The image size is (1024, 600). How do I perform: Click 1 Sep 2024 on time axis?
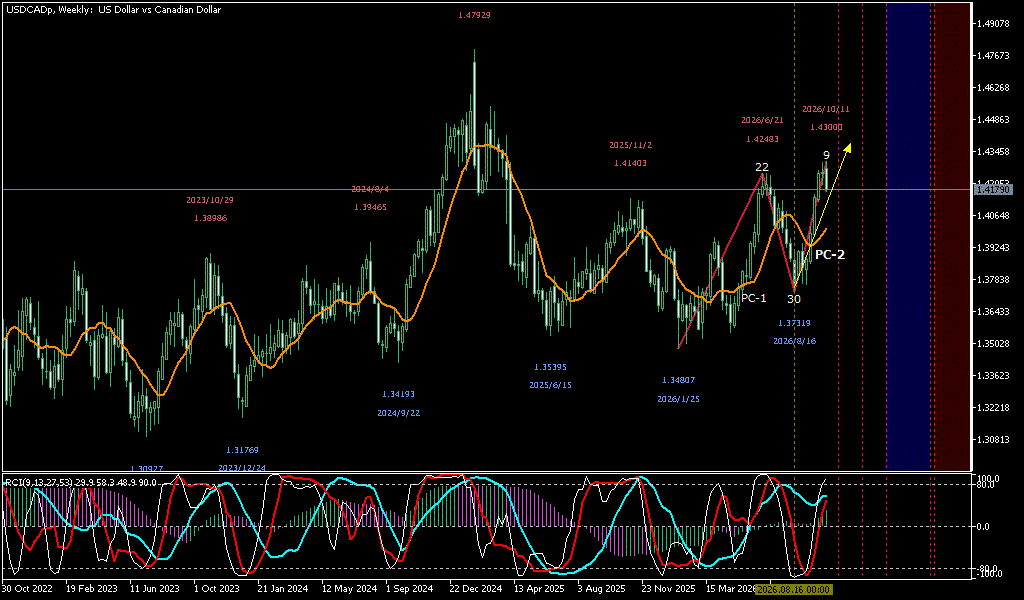pyautogui.click(x=409, y=588)
